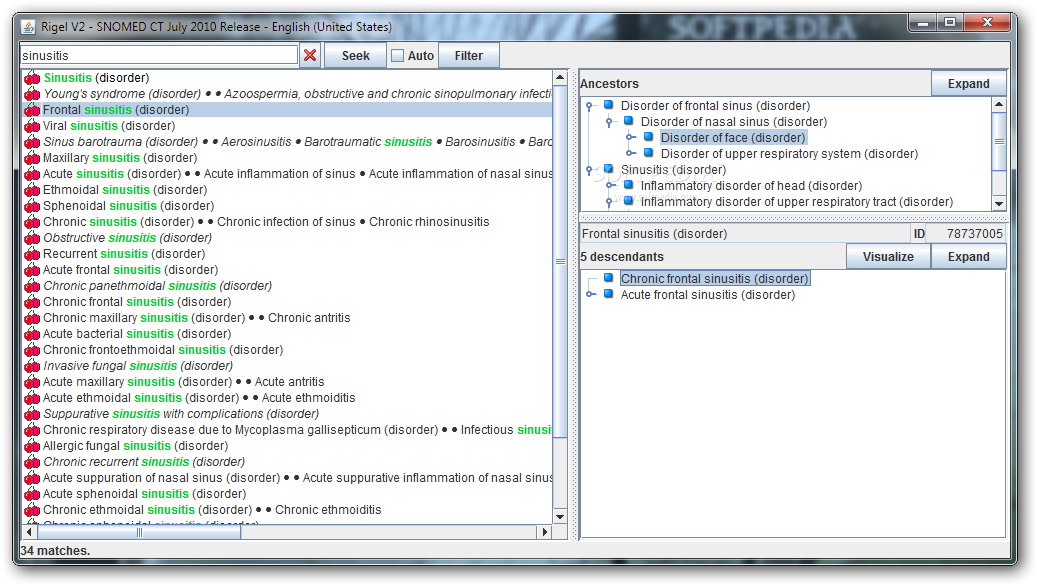Image resolution: width=1038 pixels, height=586 pixels.
Task: Click the cherry icon beside Acute bacterial sinusitis
Action: [x=32, y=334]
